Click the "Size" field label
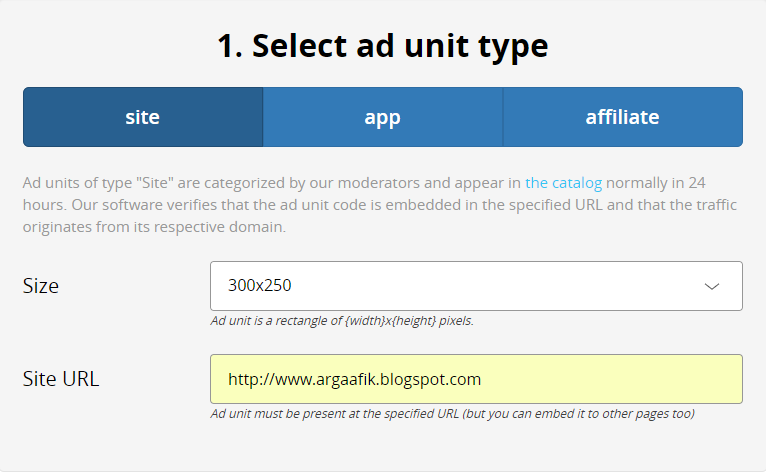The image size is (766, 474). [41, 286]
